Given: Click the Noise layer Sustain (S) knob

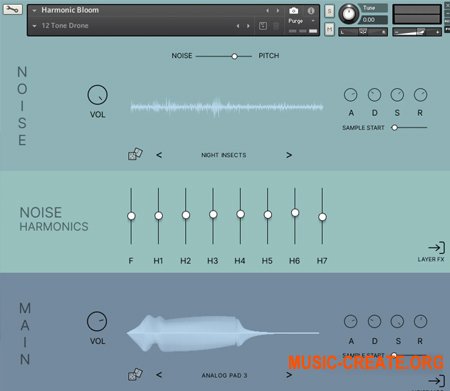Looking at the screenshot, I should 397,95.
